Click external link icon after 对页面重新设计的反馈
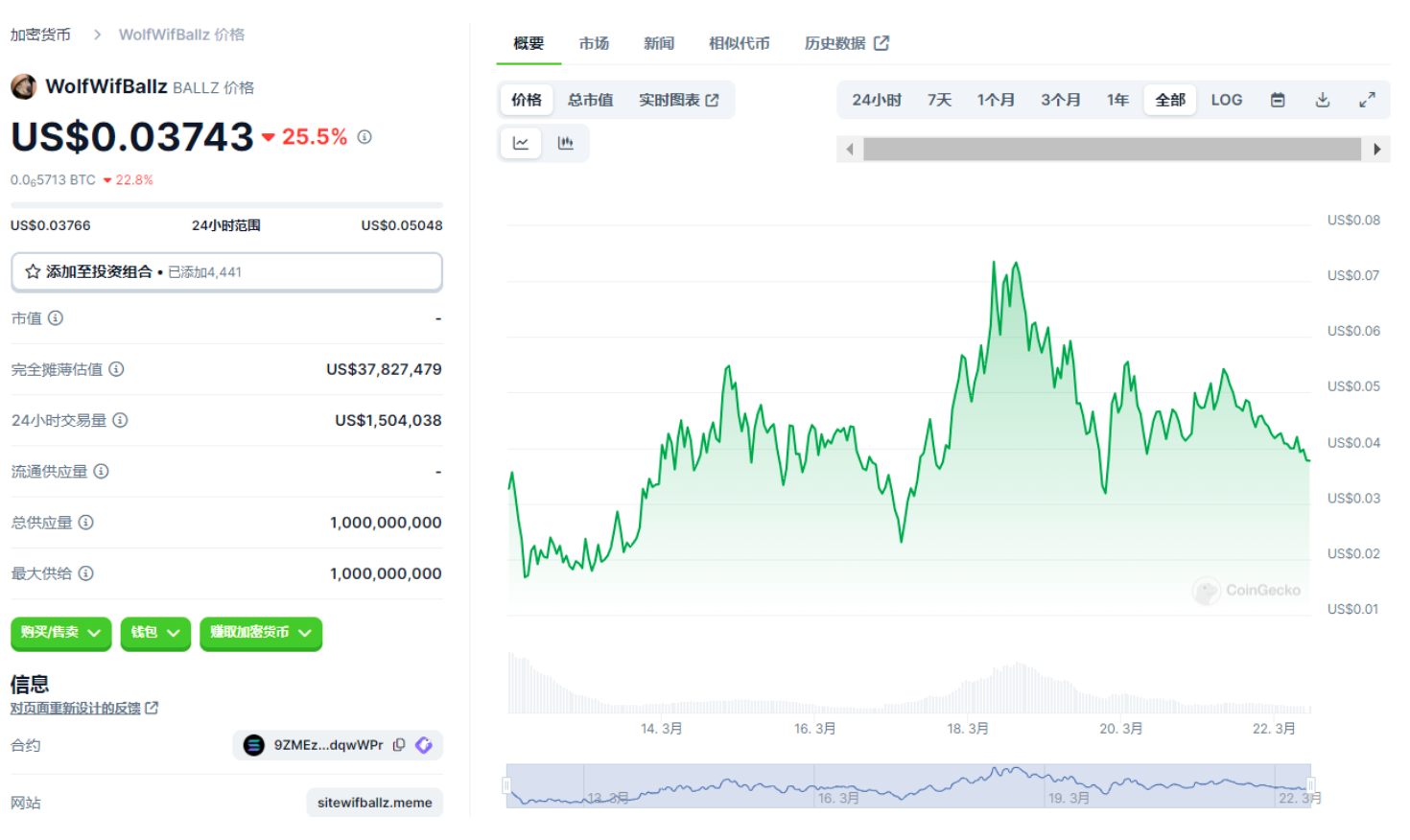Screen dimensions: 1410x840 pyautogui.click(x=152, y=708)
